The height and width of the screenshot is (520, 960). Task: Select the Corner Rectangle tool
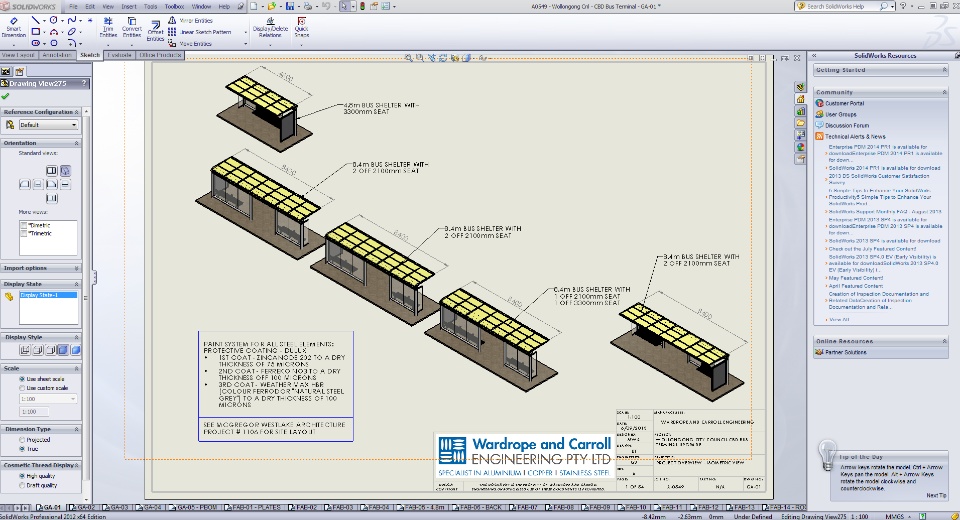[36, 32]
